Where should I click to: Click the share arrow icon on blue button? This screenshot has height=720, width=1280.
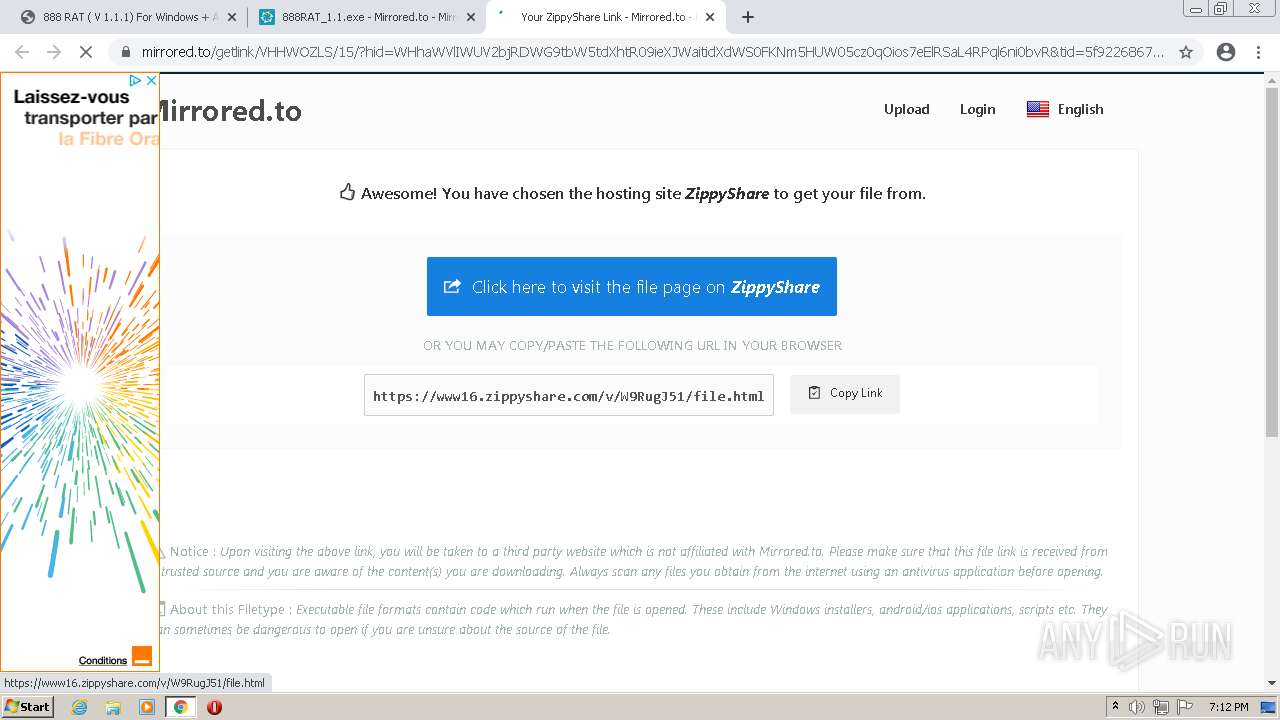point(452,286)
